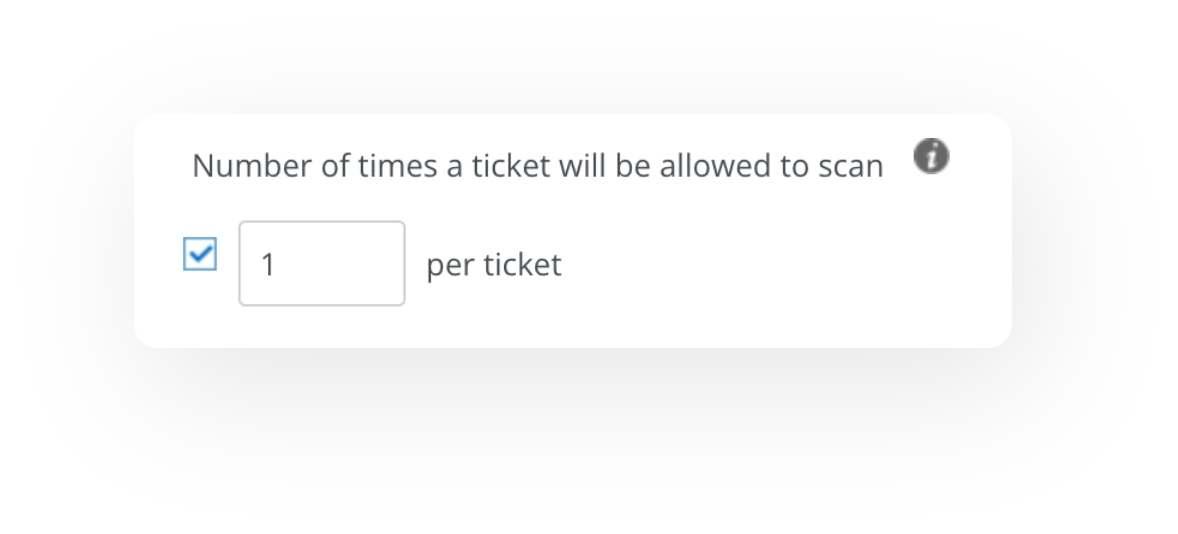Select the number box before 'per ticket'
This screenshot has width=1178, height=534.
(321, 263)
